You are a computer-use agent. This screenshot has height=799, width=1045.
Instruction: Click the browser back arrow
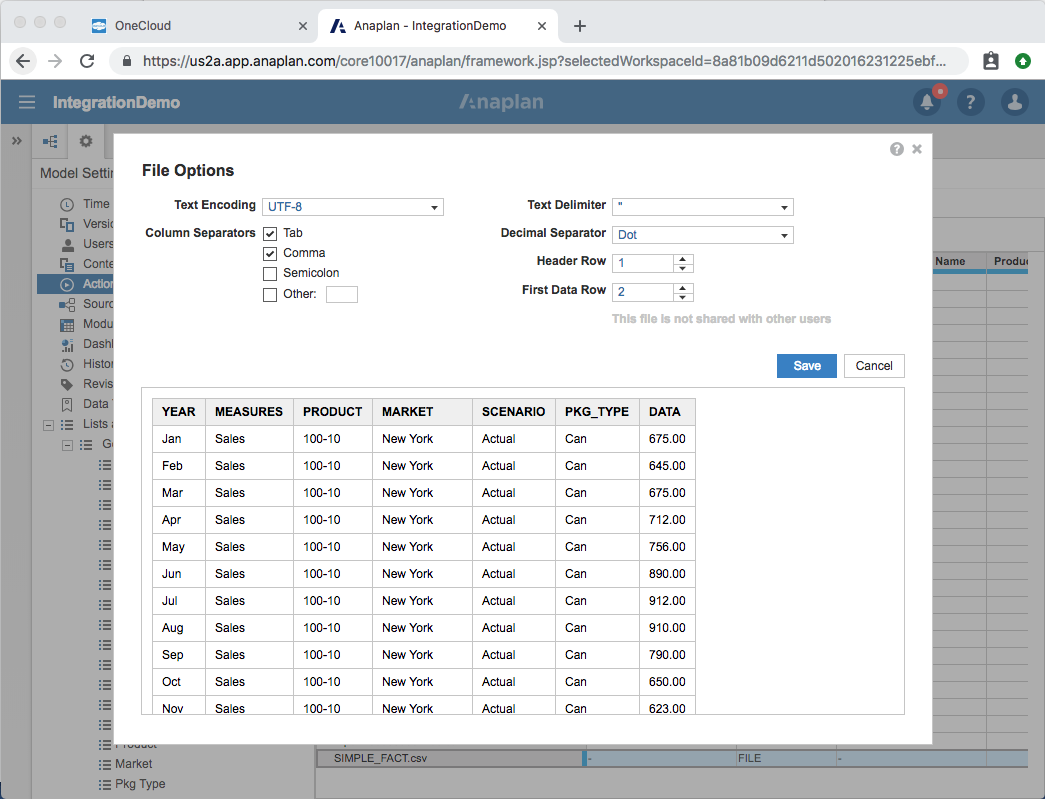click(23, 61)
